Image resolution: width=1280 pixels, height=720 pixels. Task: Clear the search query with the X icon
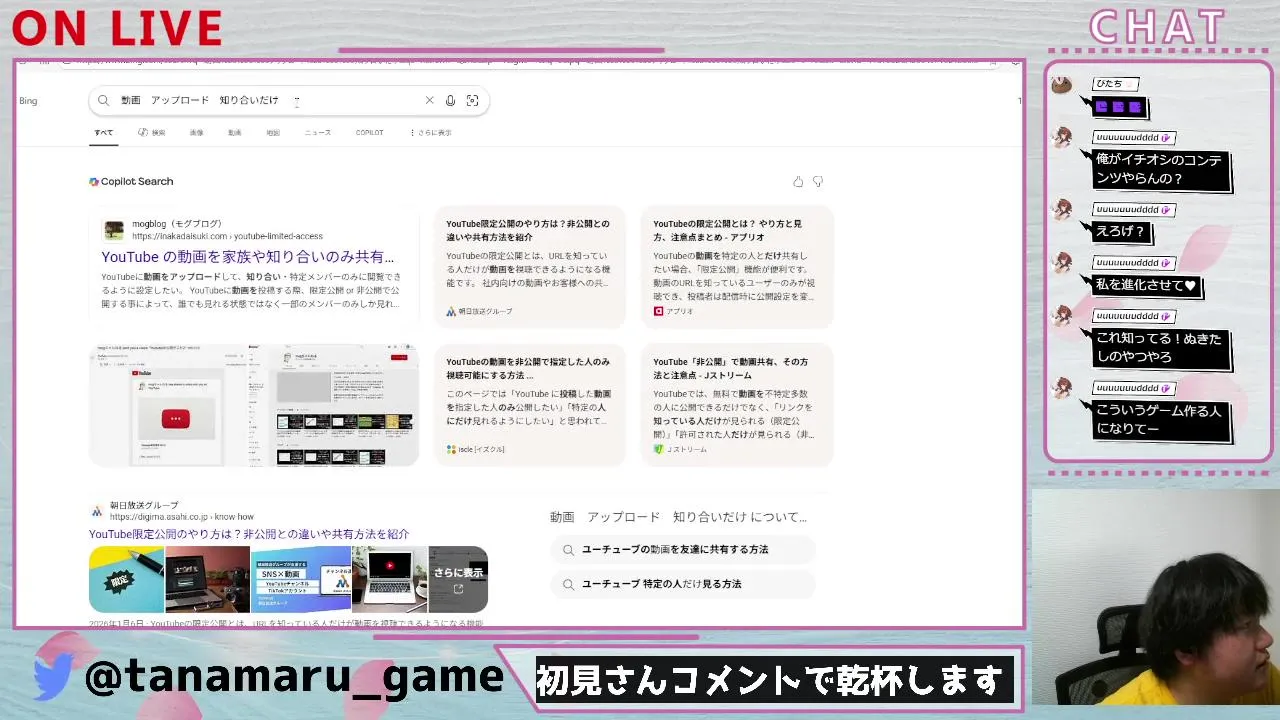pos(430,101)
